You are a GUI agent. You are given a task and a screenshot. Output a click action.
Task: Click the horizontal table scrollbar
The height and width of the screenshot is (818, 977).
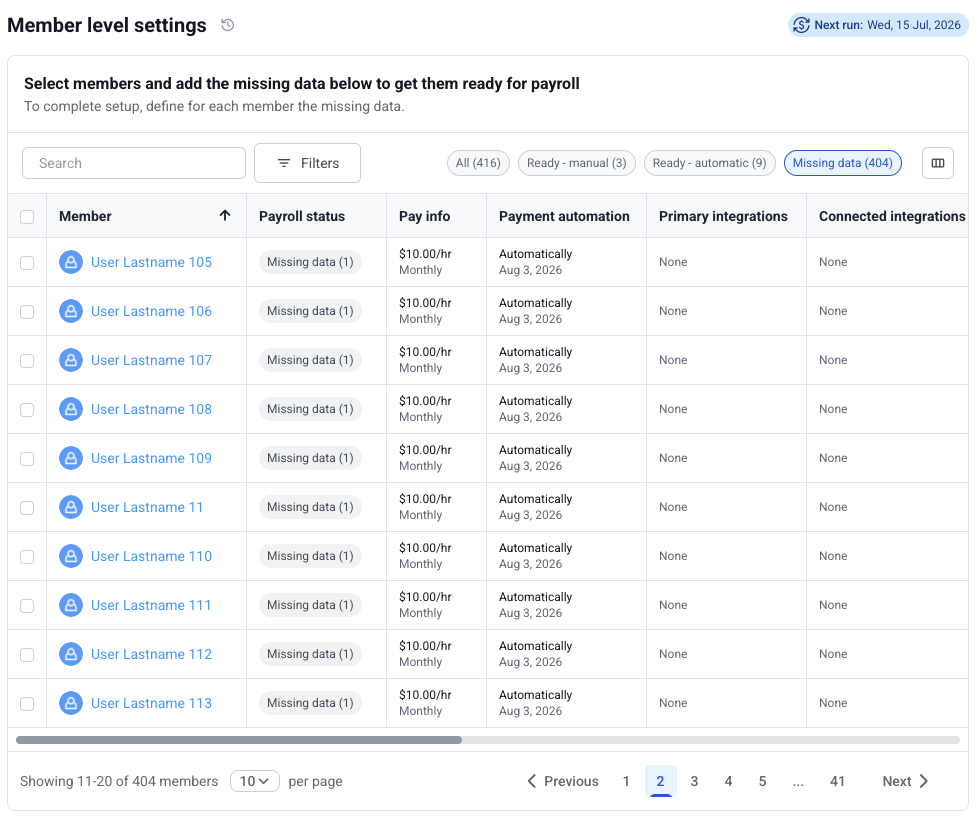pos(239,740)
